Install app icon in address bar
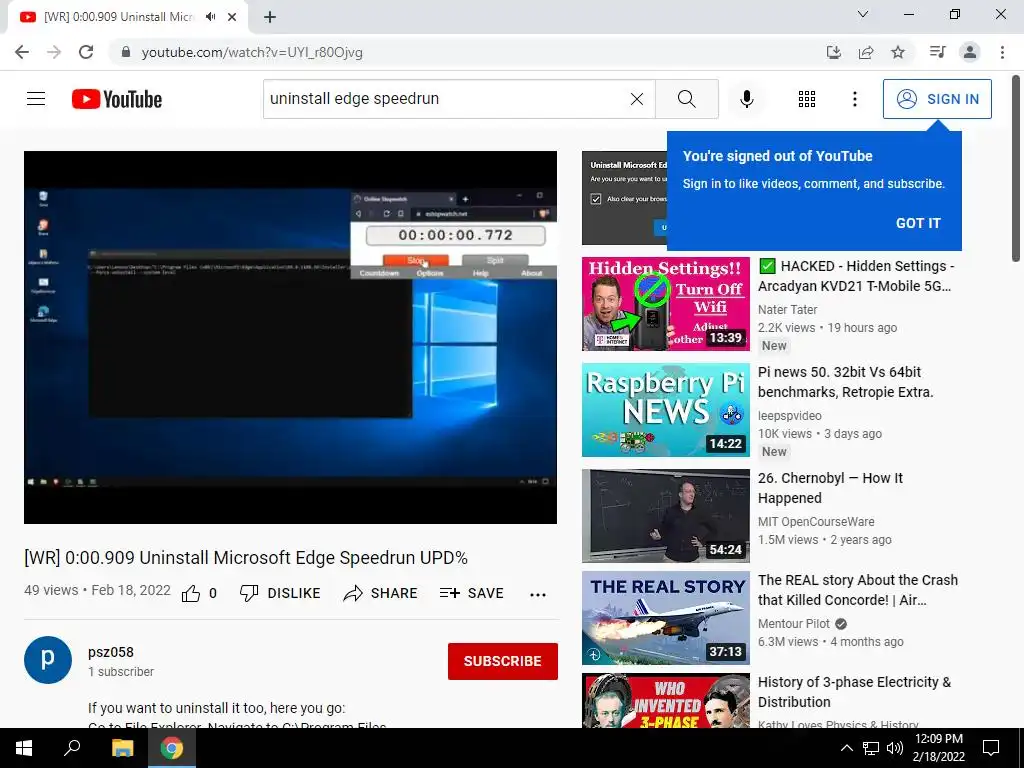 (x=833, y=52)
